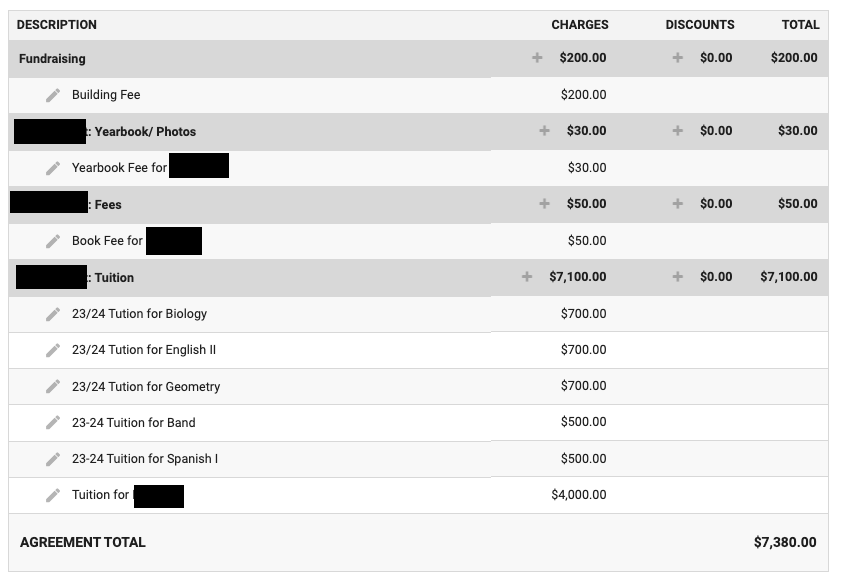Viewport: 841px width, 585px height.
Task: Add a charge to Fundraising
Action: click(537, 57)
